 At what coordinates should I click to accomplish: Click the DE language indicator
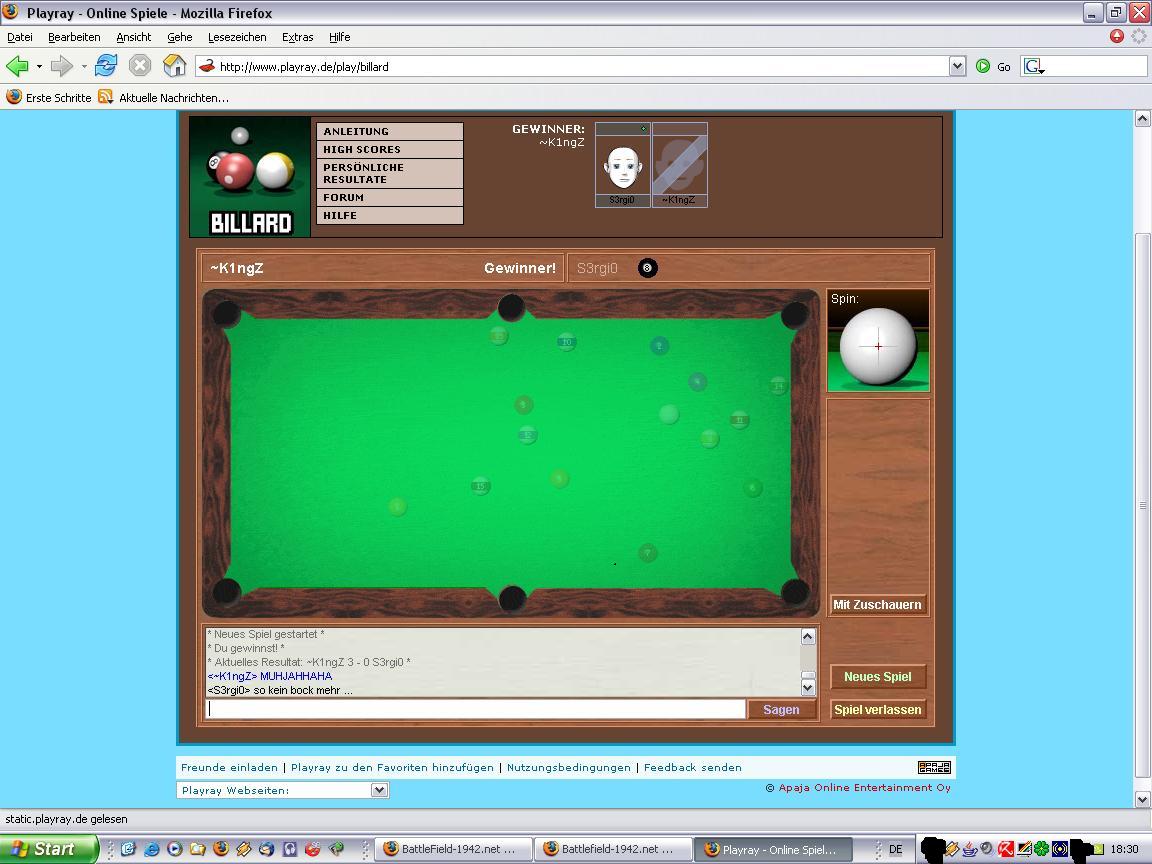(x=896, y=849)
